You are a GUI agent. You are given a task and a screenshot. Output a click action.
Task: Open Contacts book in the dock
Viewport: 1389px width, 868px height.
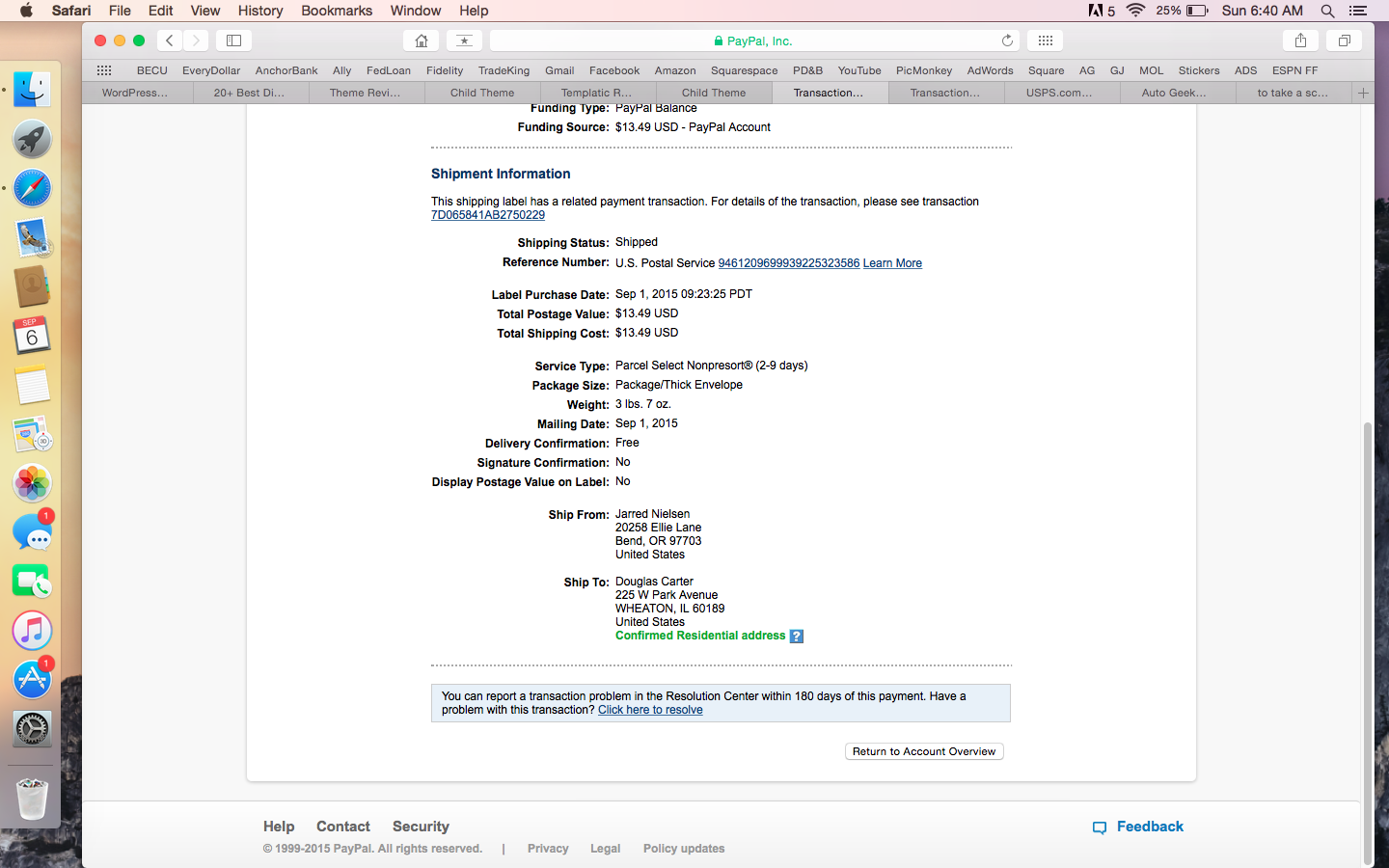[x=32, y=286]
